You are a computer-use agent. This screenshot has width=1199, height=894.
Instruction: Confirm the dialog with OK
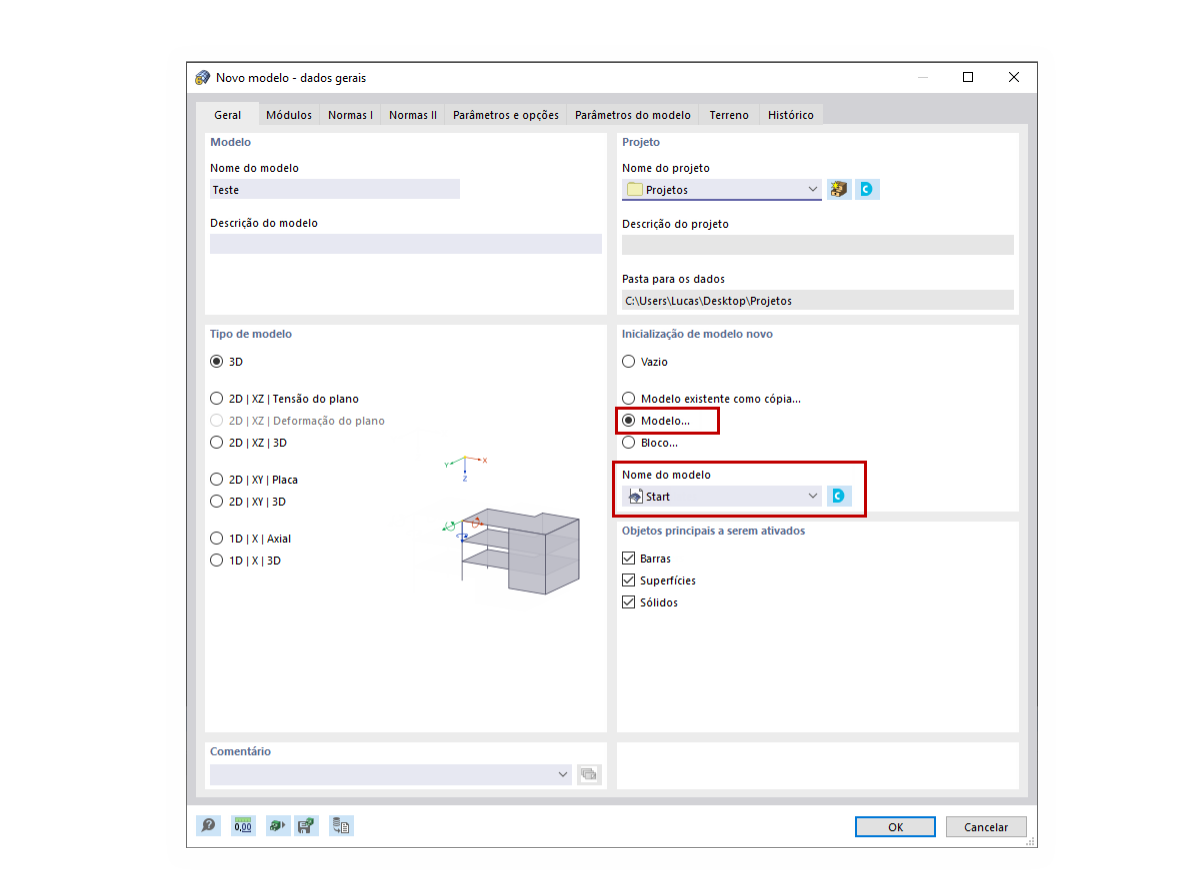coord(894,826)
